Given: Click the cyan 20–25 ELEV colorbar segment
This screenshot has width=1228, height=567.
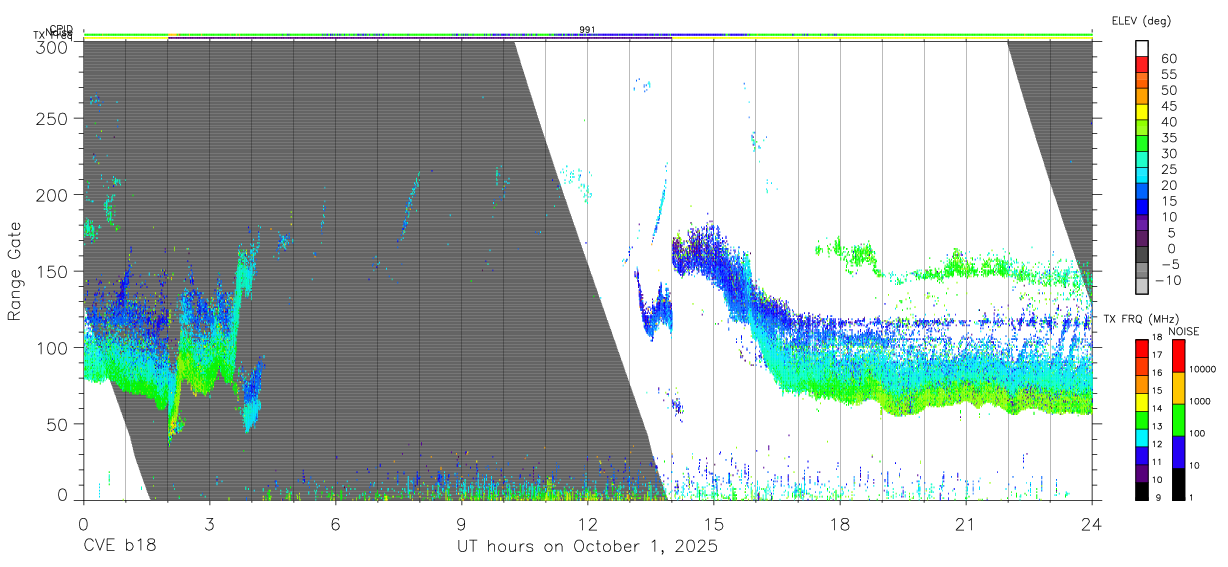Looking at the screenshot, I should click(1142, 177).
